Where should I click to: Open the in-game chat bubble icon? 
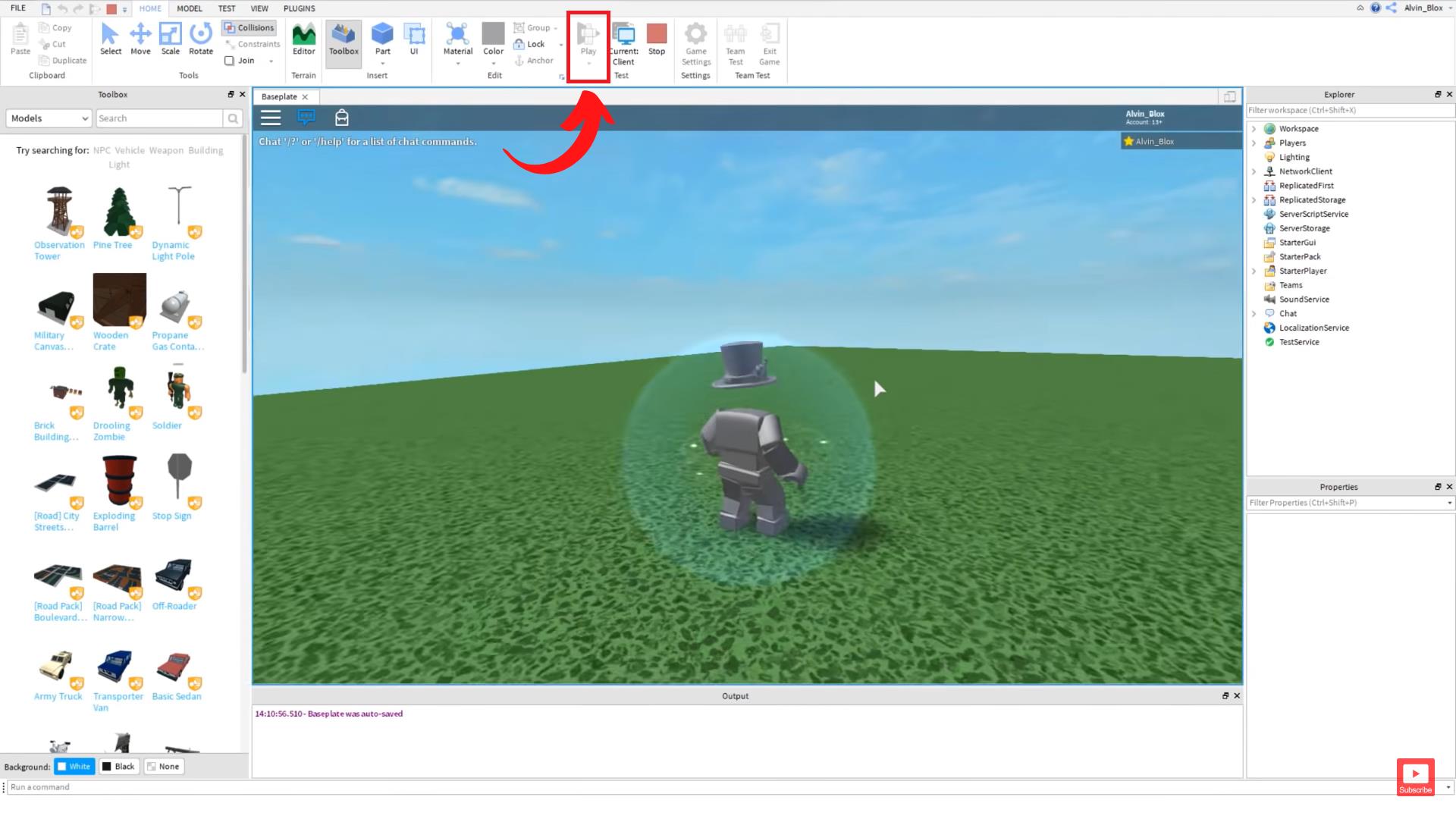click(306, 118)
